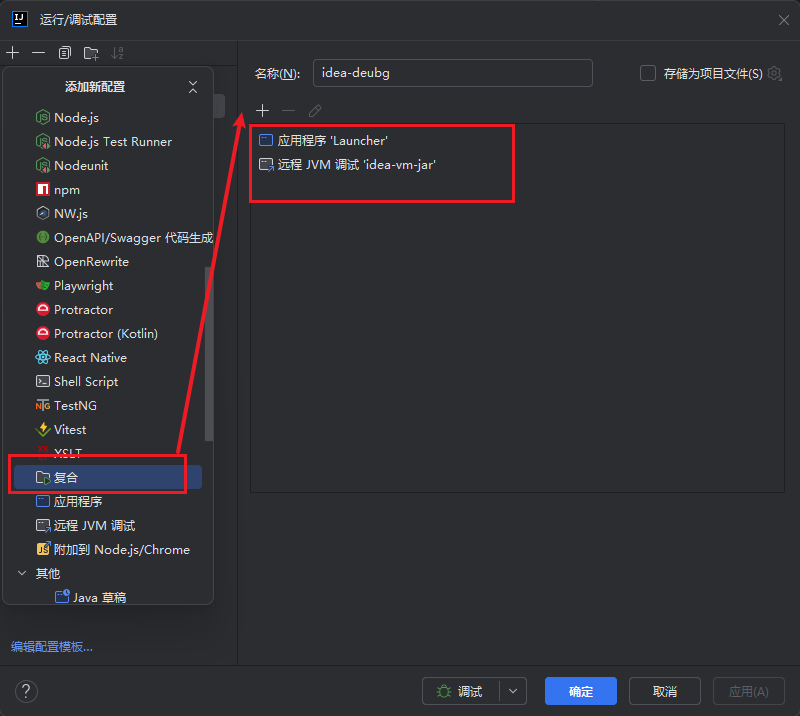The height and width of the screenshot is (716, 800).
Task: Sort configurations using the sort icon
Action: [x=117, y=53]
